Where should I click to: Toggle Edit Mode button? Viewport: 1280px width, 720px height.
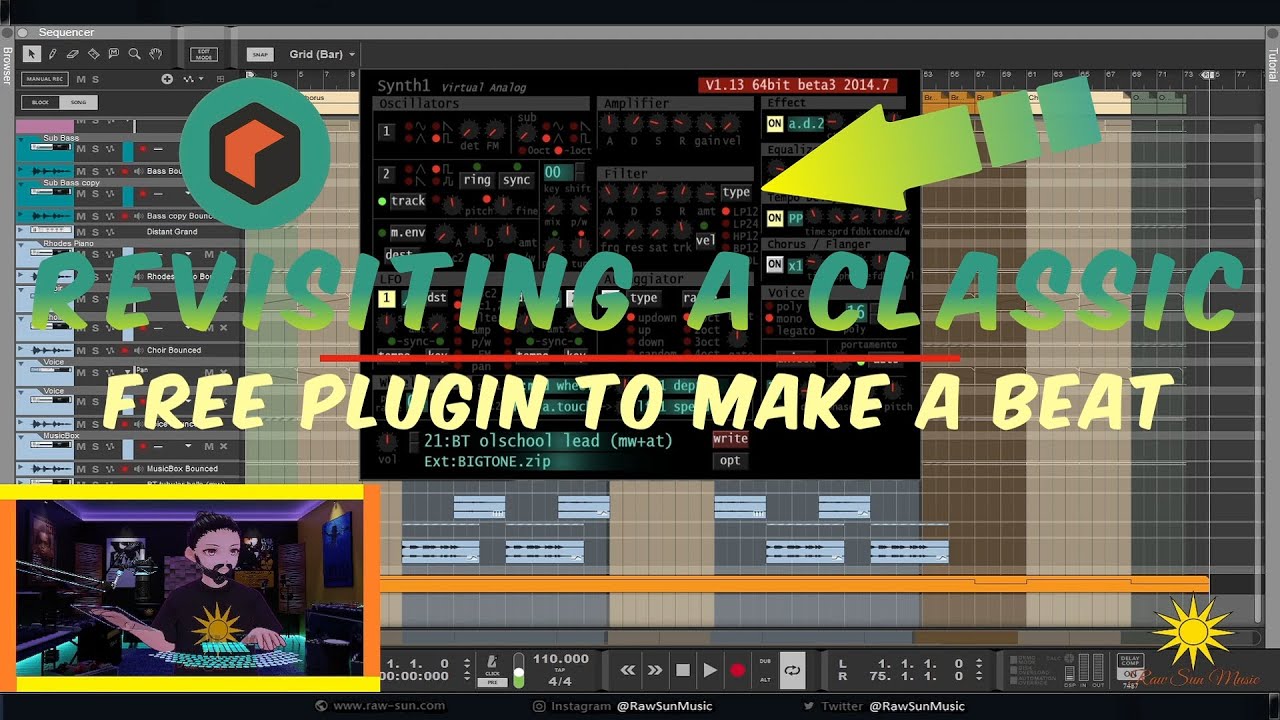tap(203, 54)
